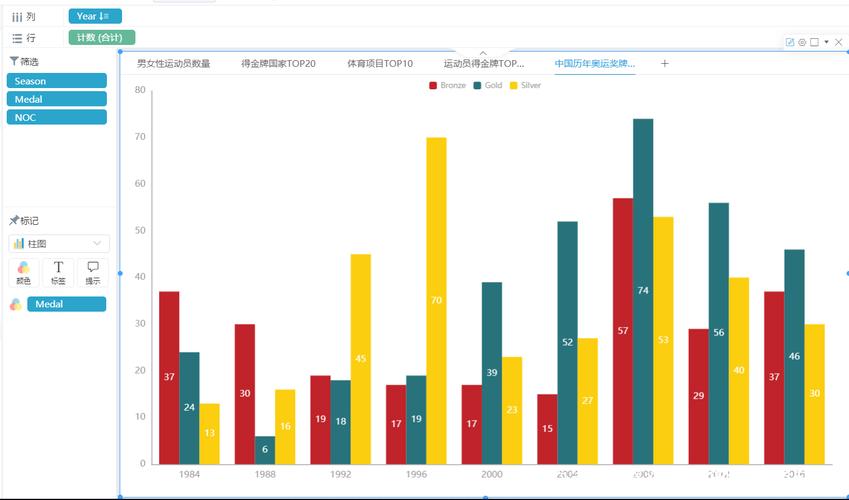Image resolution: width=849 pixels, height=500 pixels.
Task: Open the 提示 tooltip mark button
Action: tap(93, 272)
